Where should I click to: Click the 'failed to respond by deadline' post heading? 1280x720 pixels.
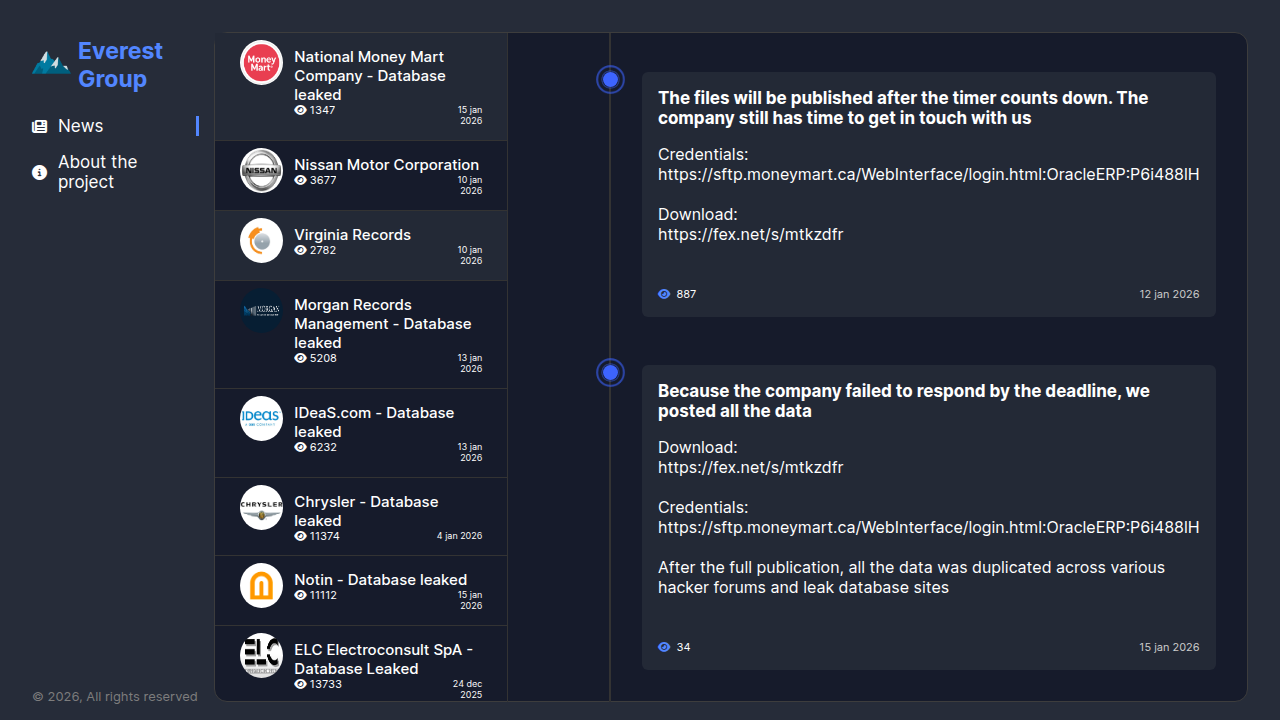[x=903, y=401]
